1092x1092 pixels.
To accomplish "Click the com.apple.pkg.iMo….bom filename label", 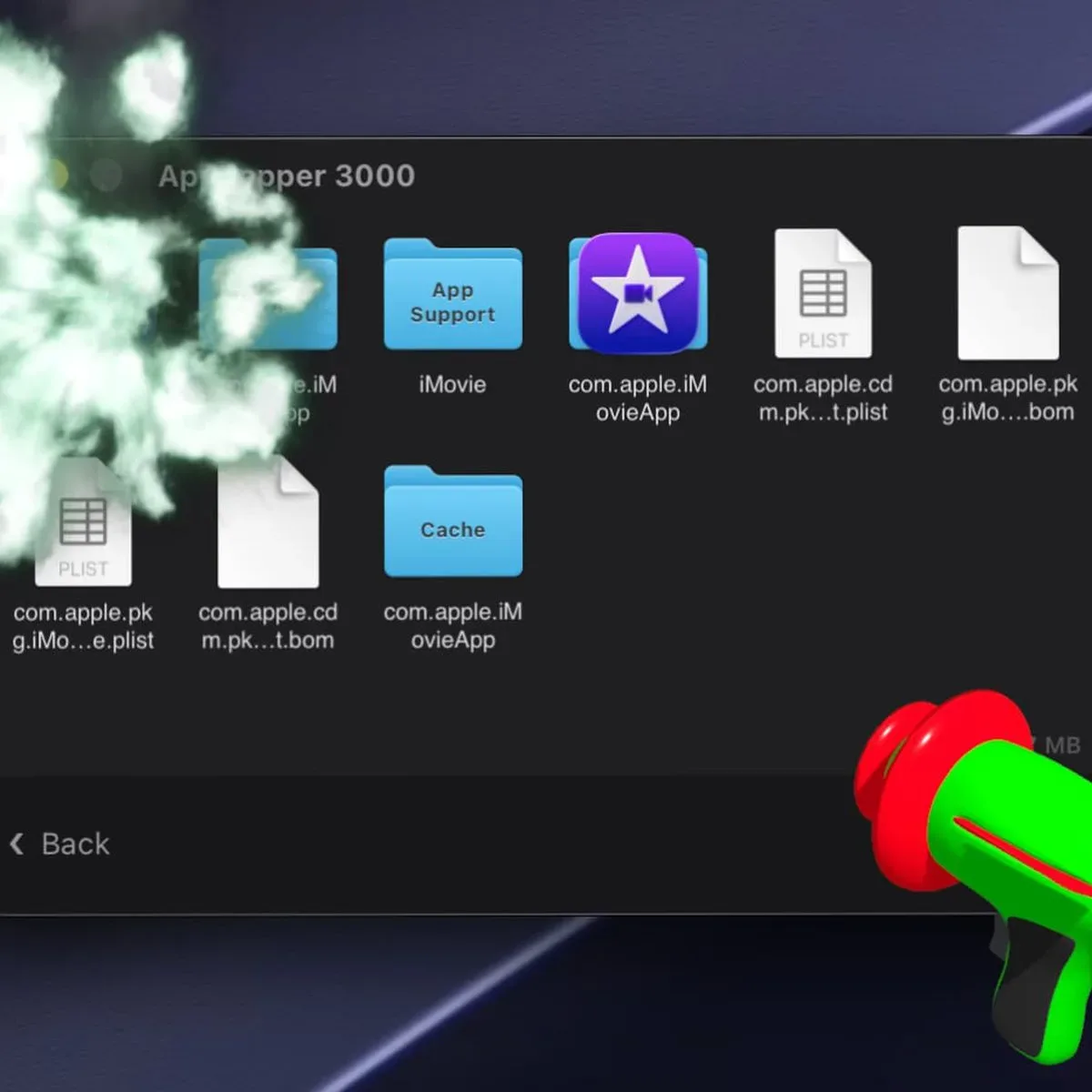I will coord(1008,398).
